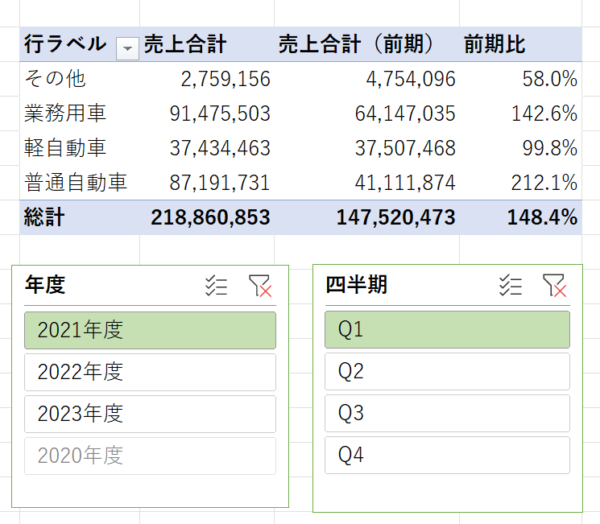Select 2023年度 in the year slicer
This screenshot has width=600, height=524.
click(x=150, y=413)
